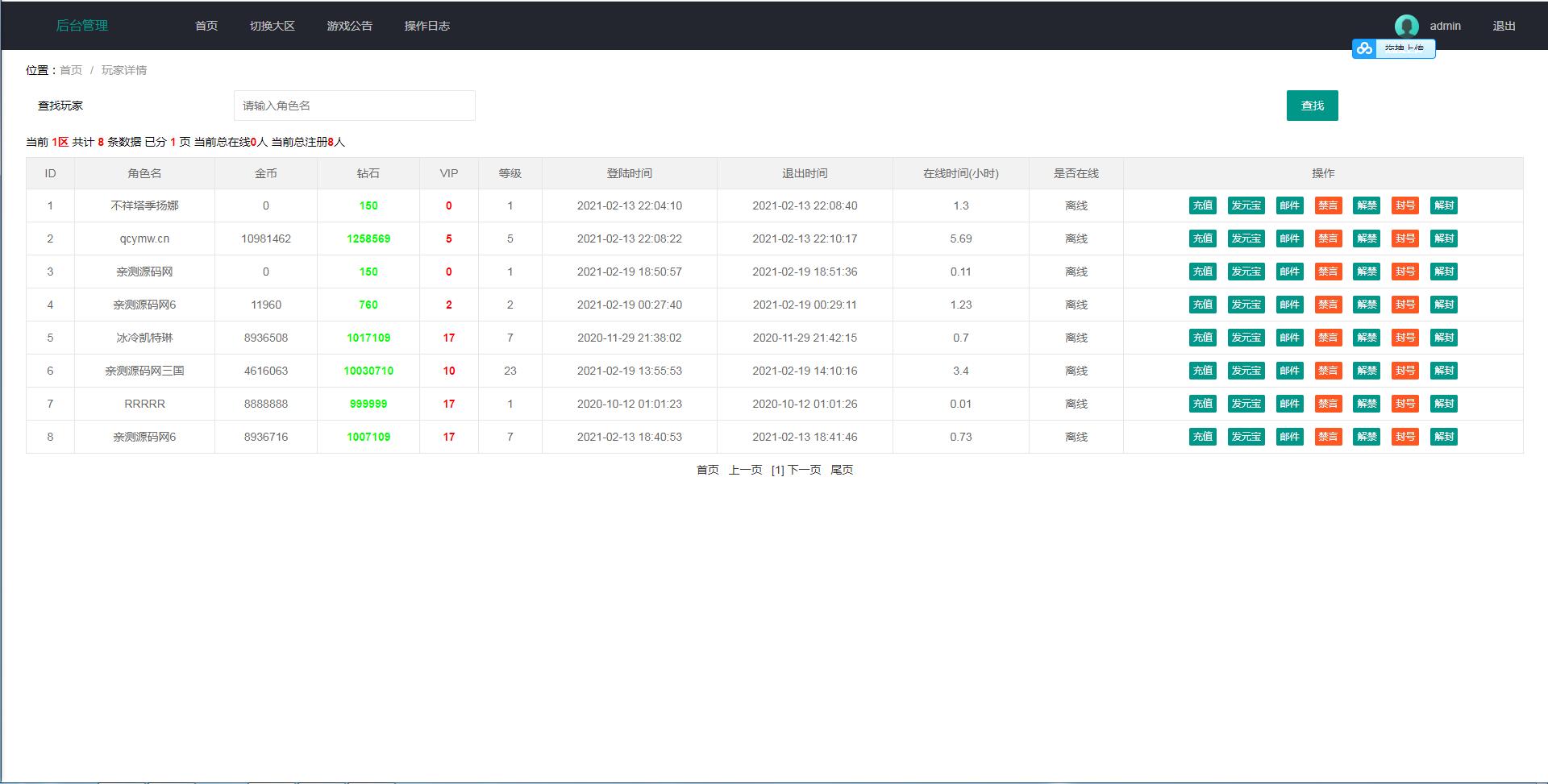Click 充值 for player 不祥塔季扬娜
Screen dimensions: 1548x784
point(1202,205)
